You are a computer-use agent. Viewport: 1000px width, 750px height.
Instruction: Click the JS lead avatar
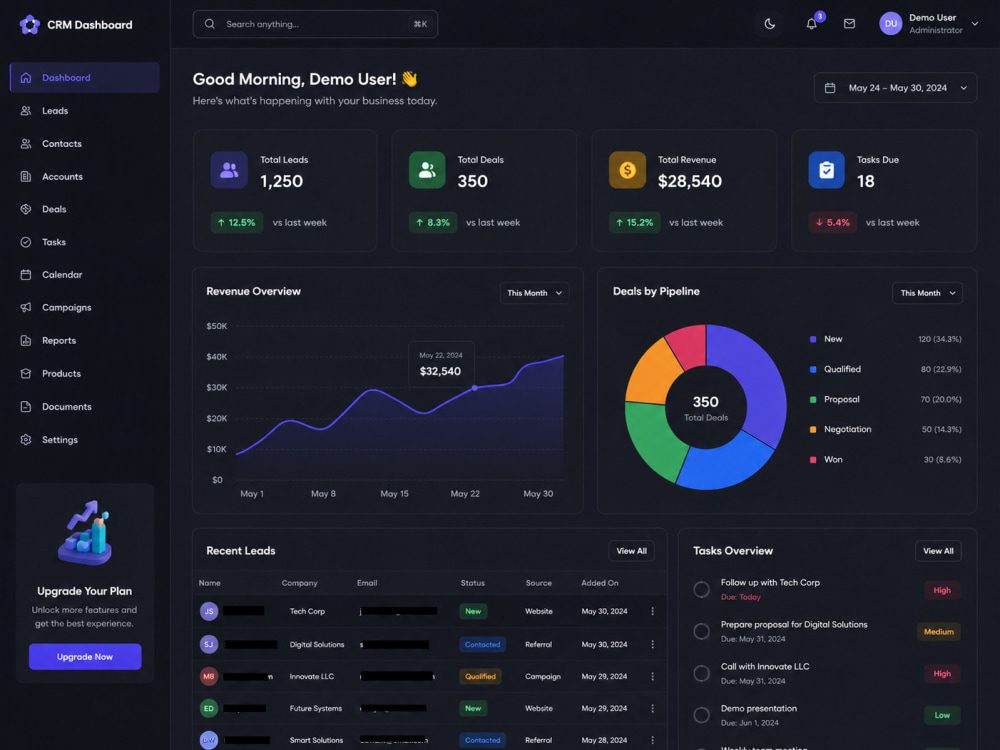(209, 611)
